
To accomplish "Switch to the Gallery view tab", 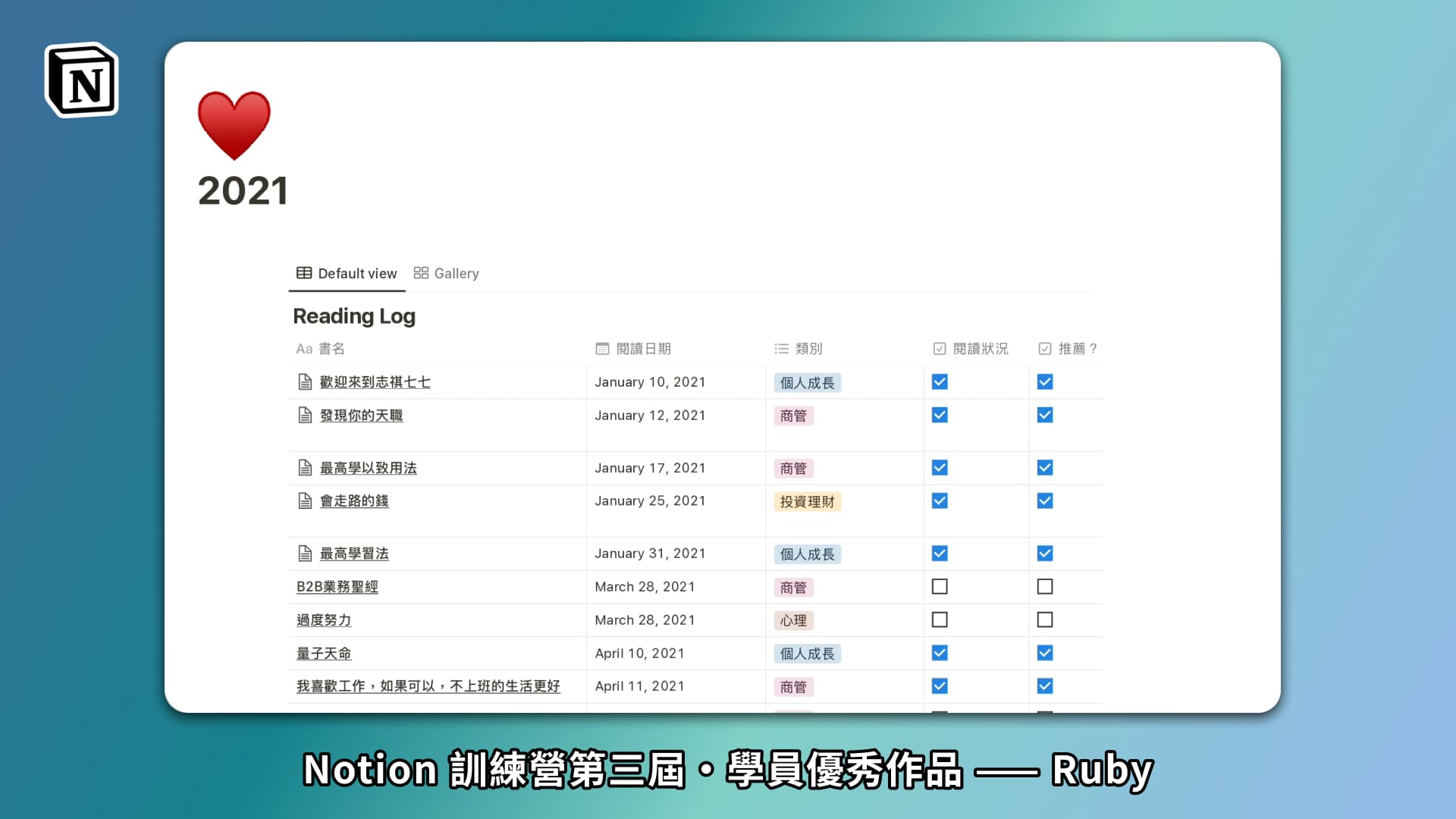I will [x=456, y=273].
